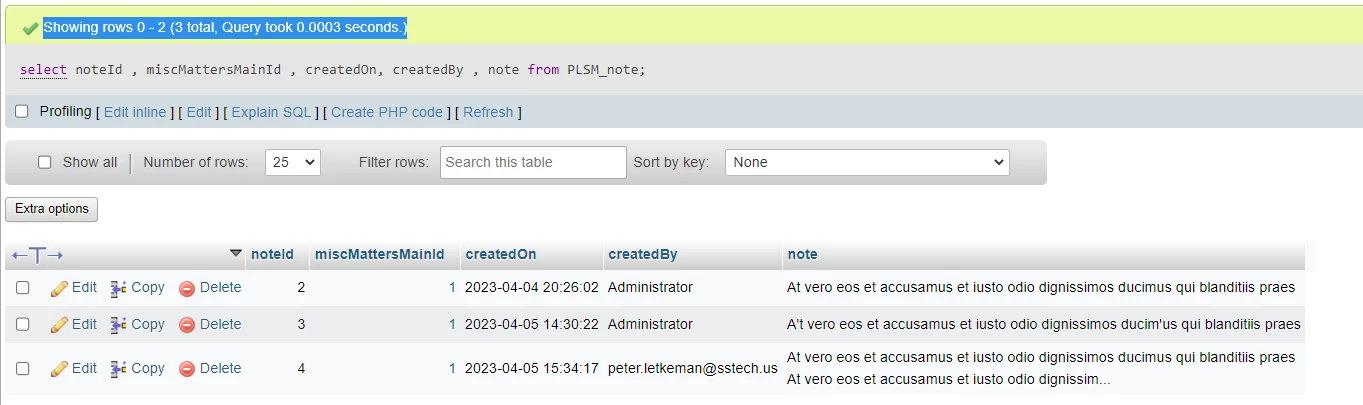
Task: Click the red Delete icon for noteId 4
Action: point(187,369)
